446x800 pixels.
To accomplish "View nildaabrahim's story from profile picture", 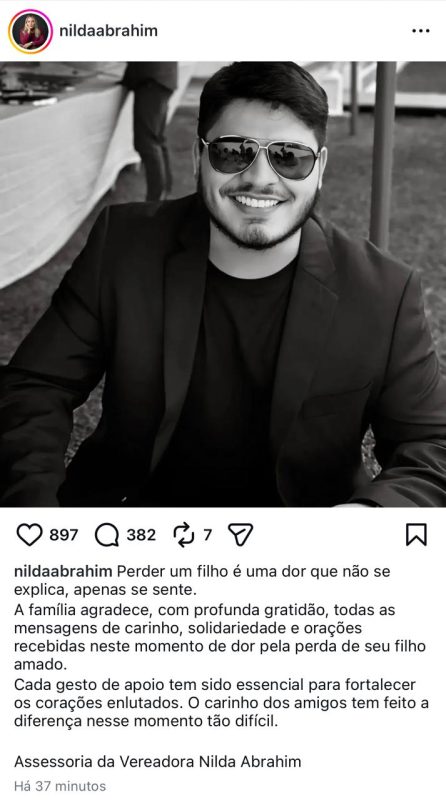I will 30,31.
